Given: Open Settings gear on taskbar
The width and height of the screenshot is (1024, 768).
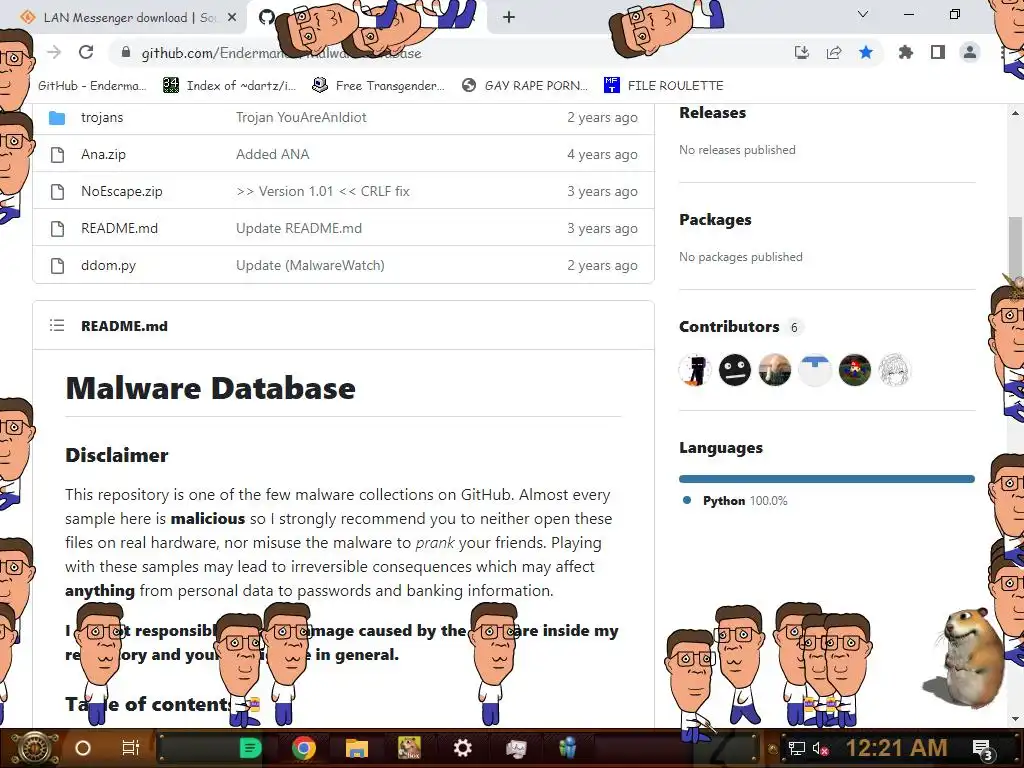Looking at the screenshot, I should click(462, 748).
